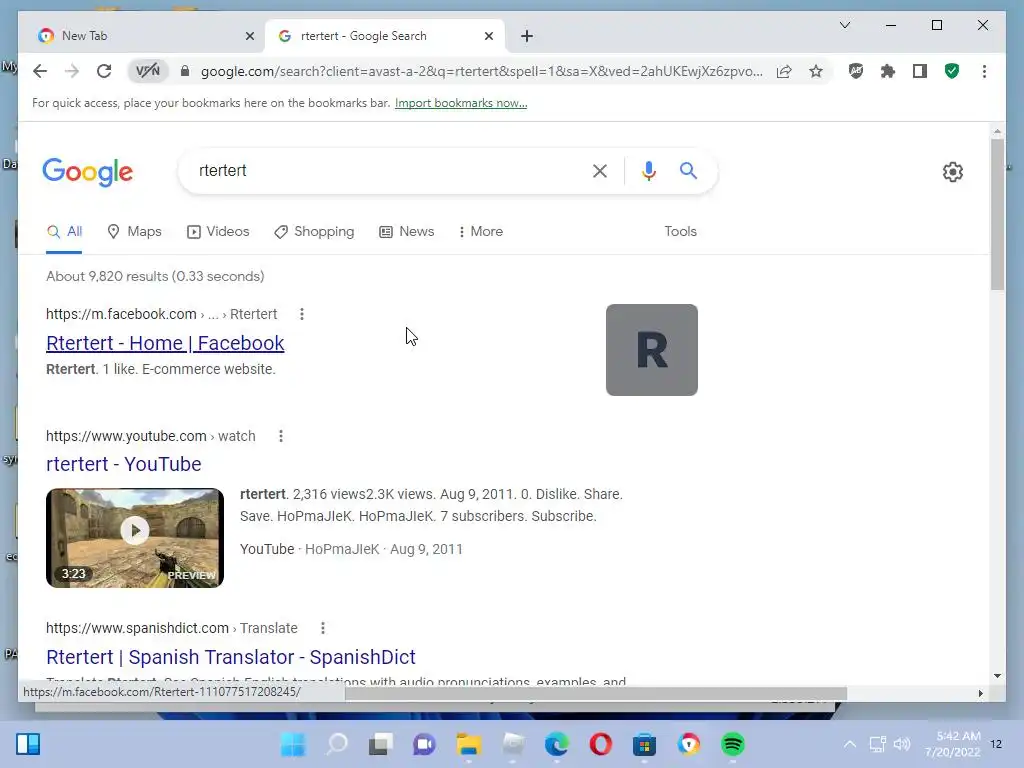Switch to Maps results
Viewport: 1024px width, 768px height.
(x=134, y=232)
